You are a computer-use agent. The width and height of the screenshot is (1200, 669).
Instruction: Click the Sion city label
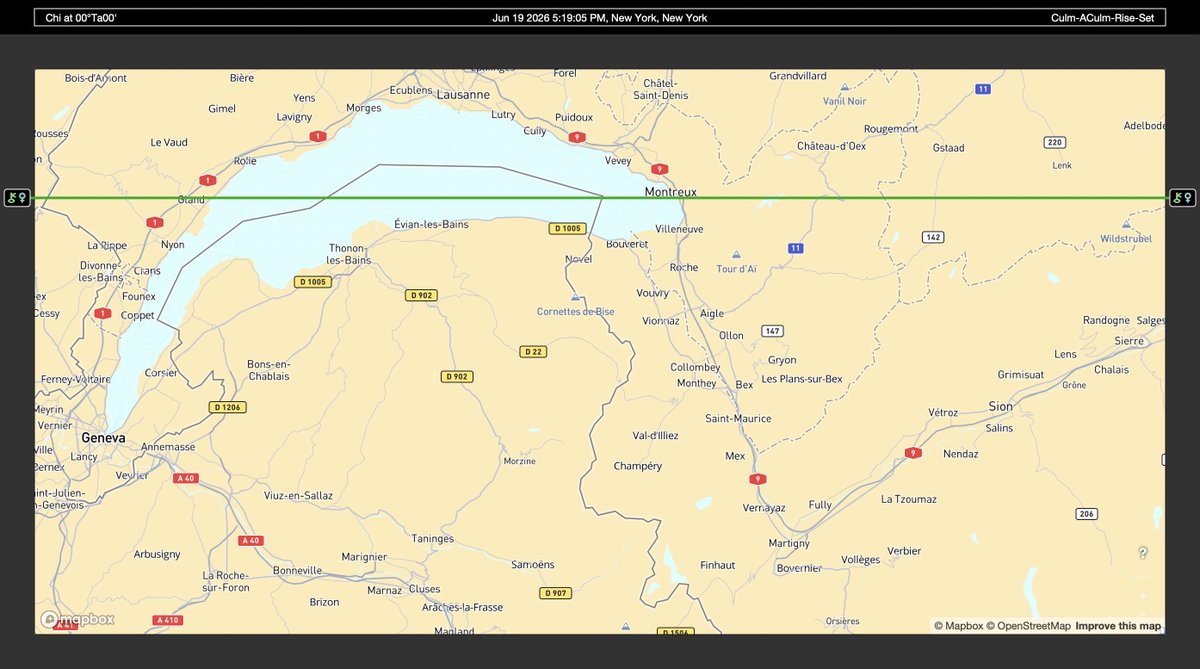pyautogui.click(x=1000, y=406)
